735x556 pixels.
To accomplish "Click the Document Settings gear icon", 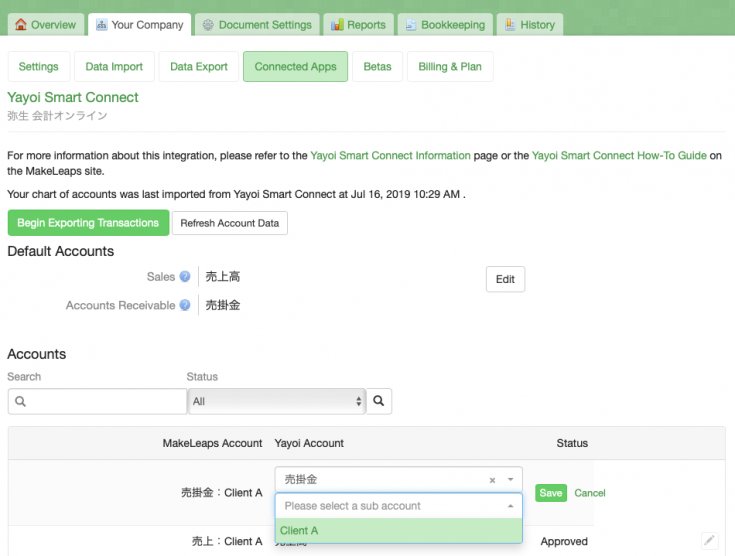I will (208, 25).
